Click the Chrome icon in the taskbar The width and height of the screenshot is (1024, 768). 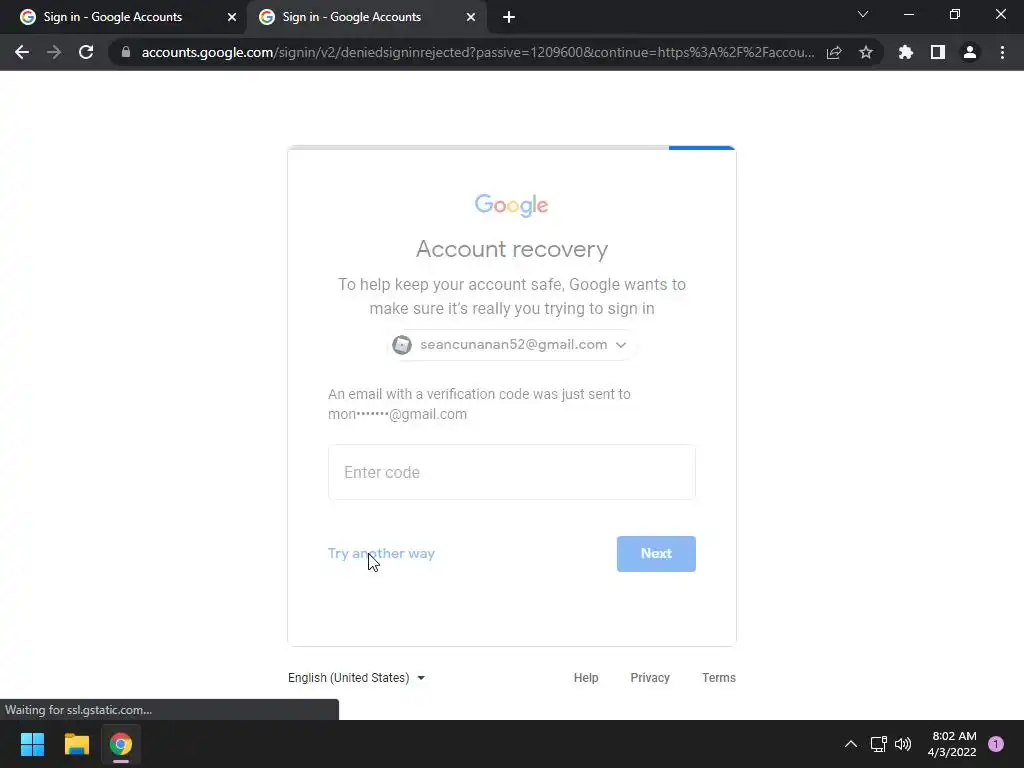point(121,744)
